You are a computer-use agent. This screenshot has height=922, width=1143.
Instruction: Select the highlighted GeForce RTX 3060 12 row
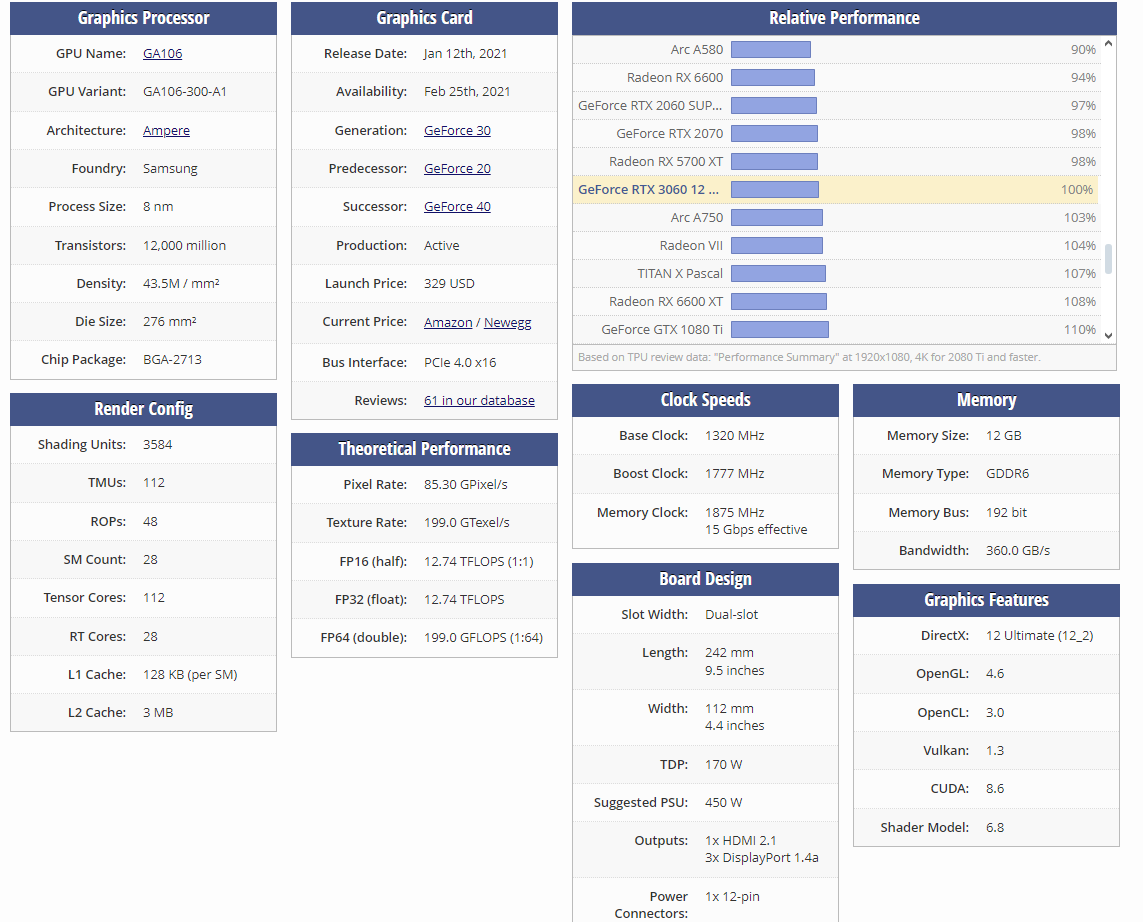tap(836, 190)
